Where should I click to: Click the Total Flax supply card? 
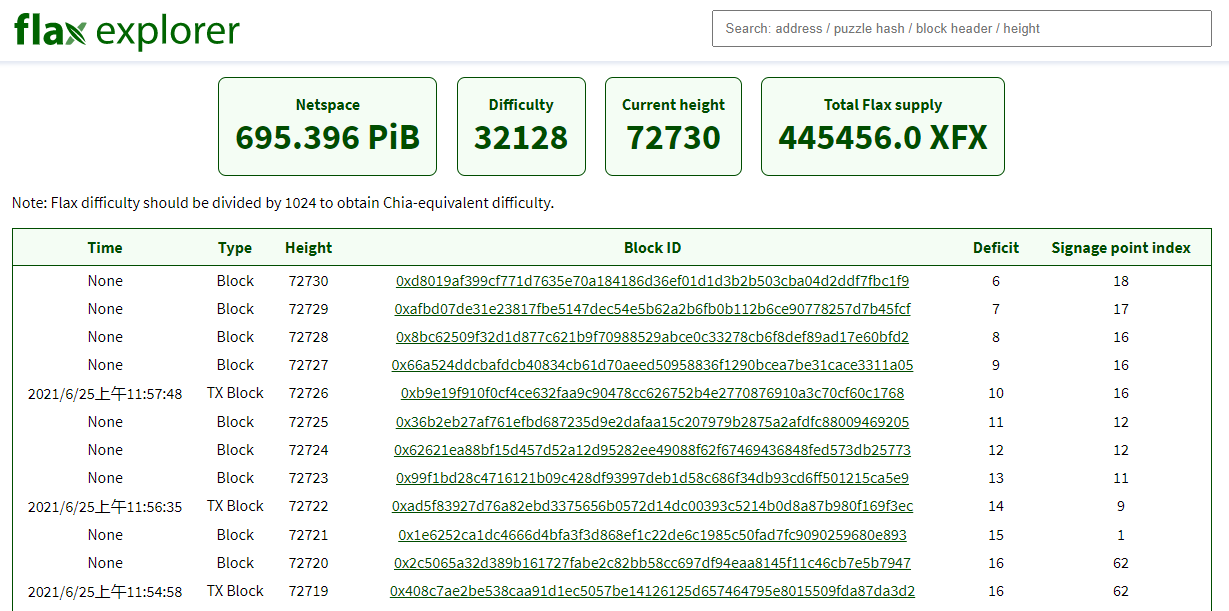(882, 126)
